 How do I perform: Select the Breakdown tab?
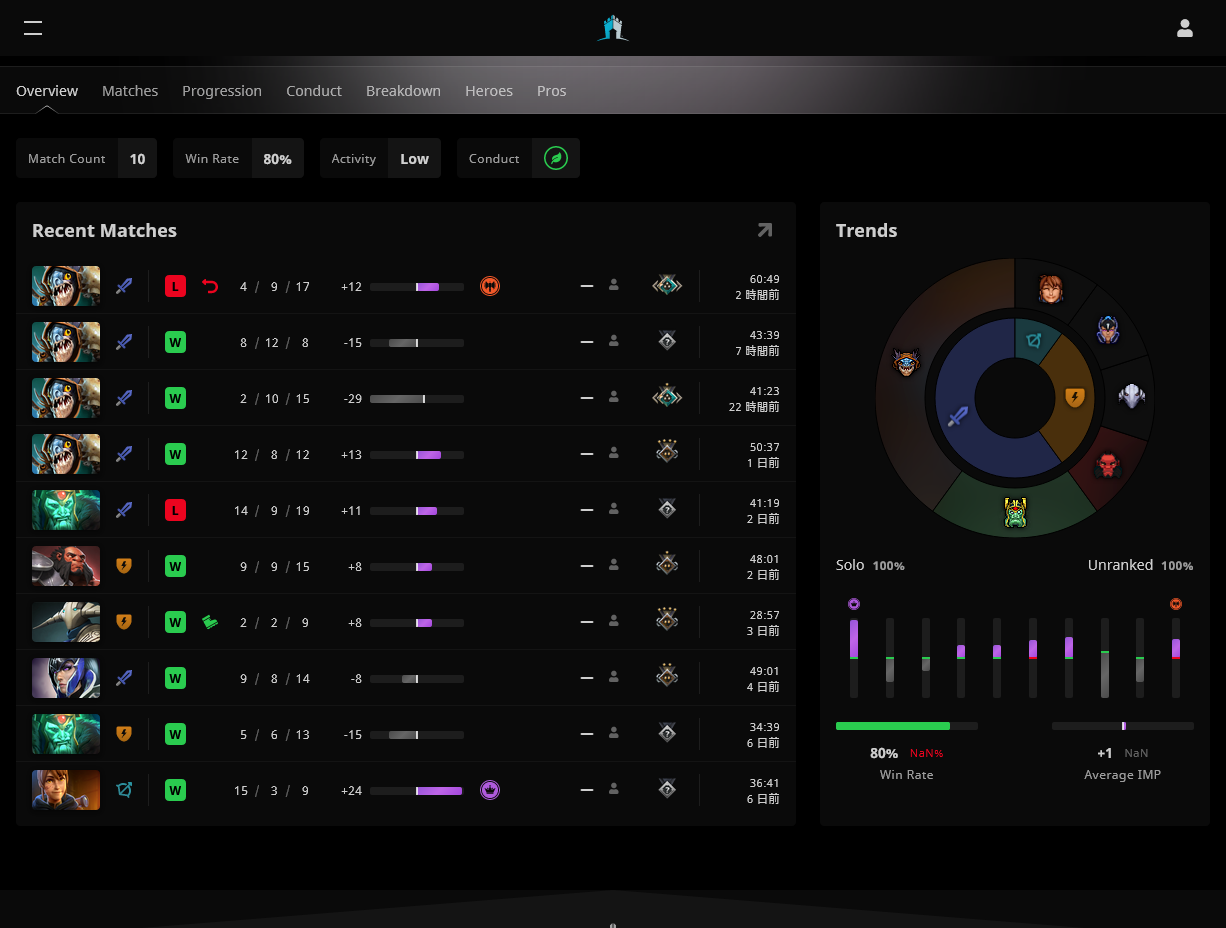(403, 91)
